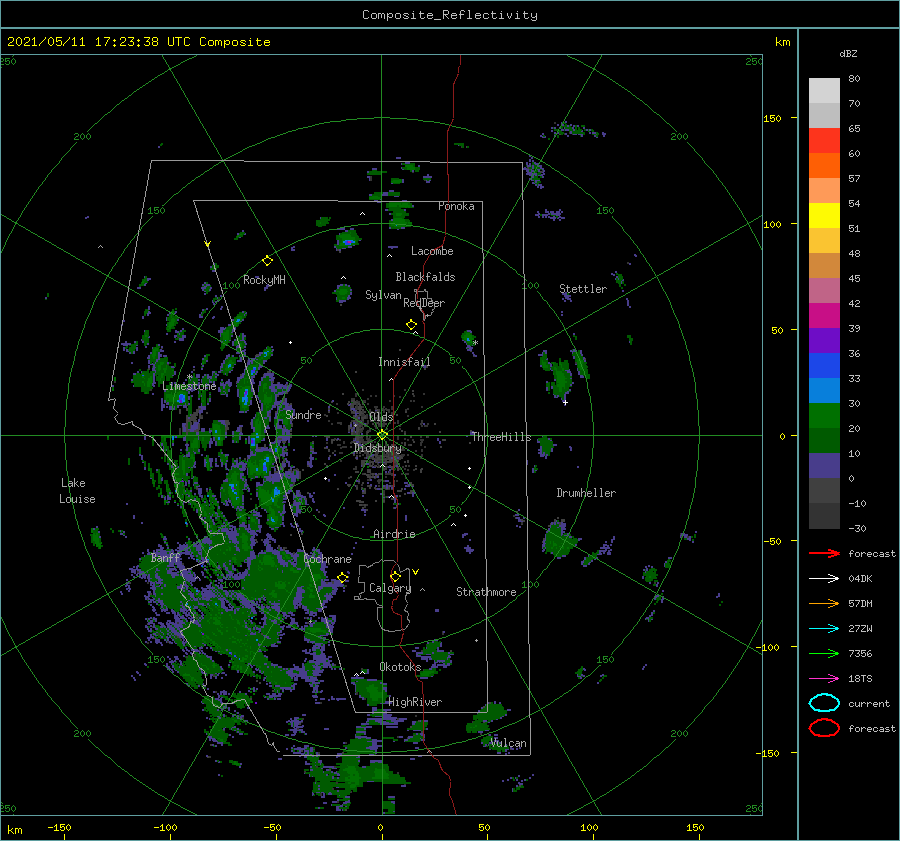This screenshot has height=841, width=900.
Task: Pick the dark gray -10 dBZ swatch
Action: (x=824, y=516)
